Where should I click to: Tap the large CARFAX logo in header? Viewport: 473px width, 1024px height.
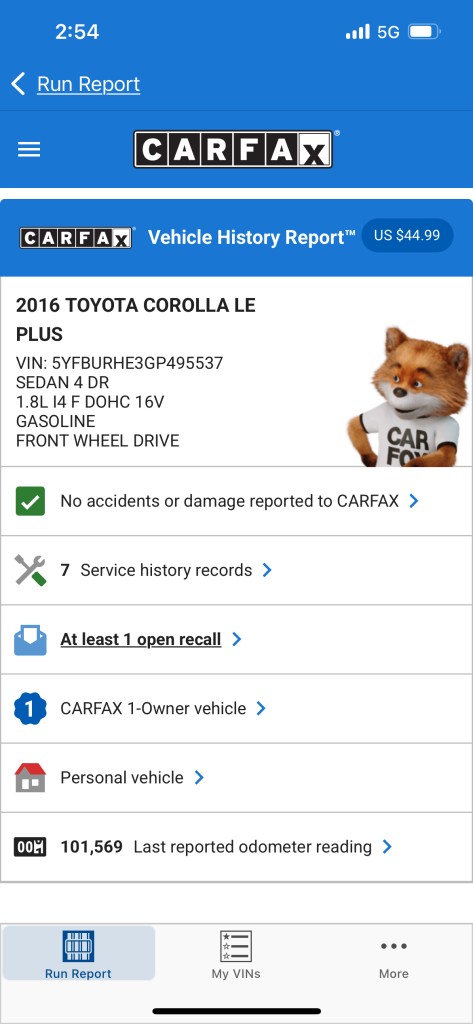coord(233,150)
